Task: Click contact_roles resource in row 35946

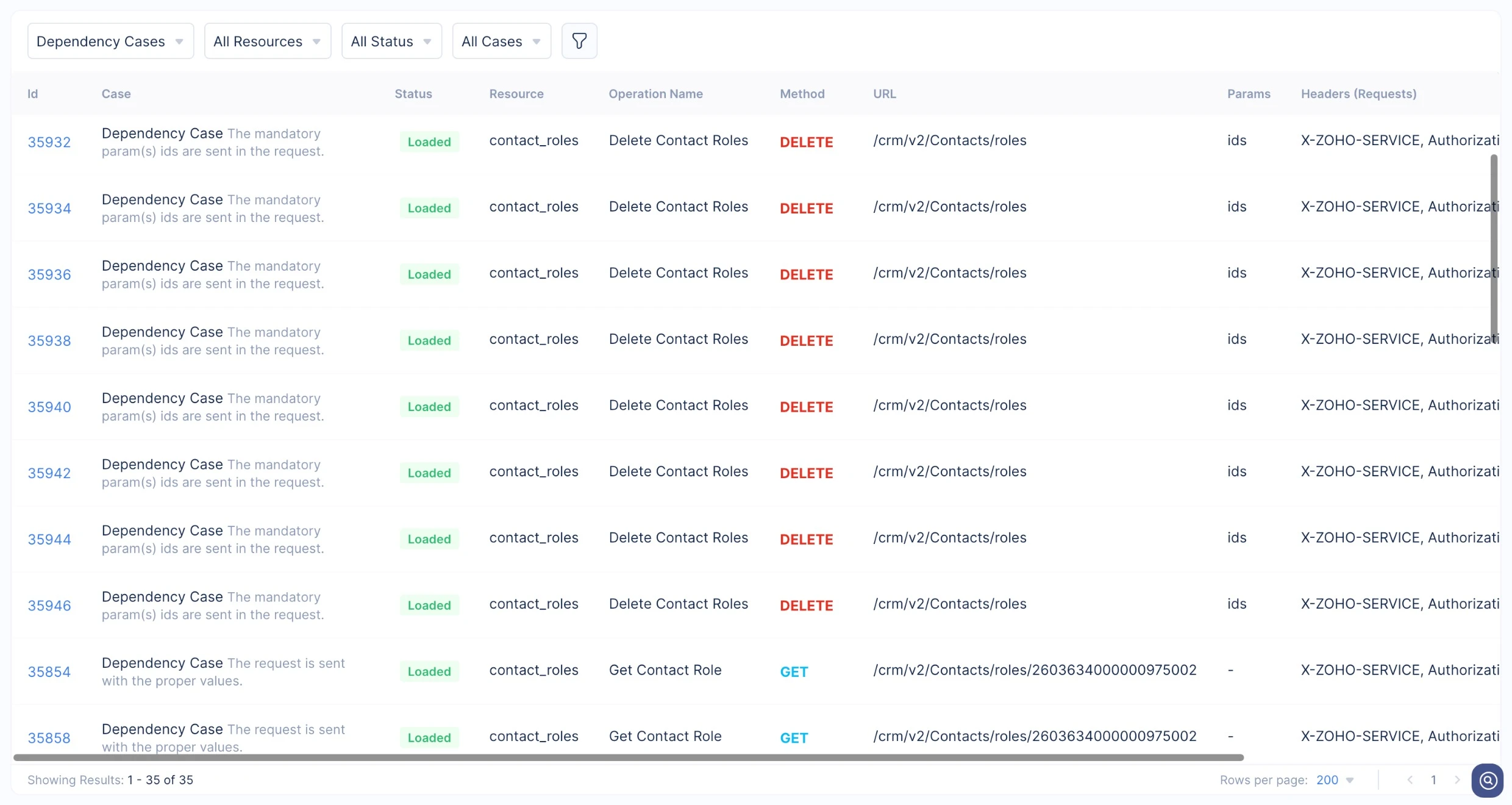Action: click(x=533, y=604)
